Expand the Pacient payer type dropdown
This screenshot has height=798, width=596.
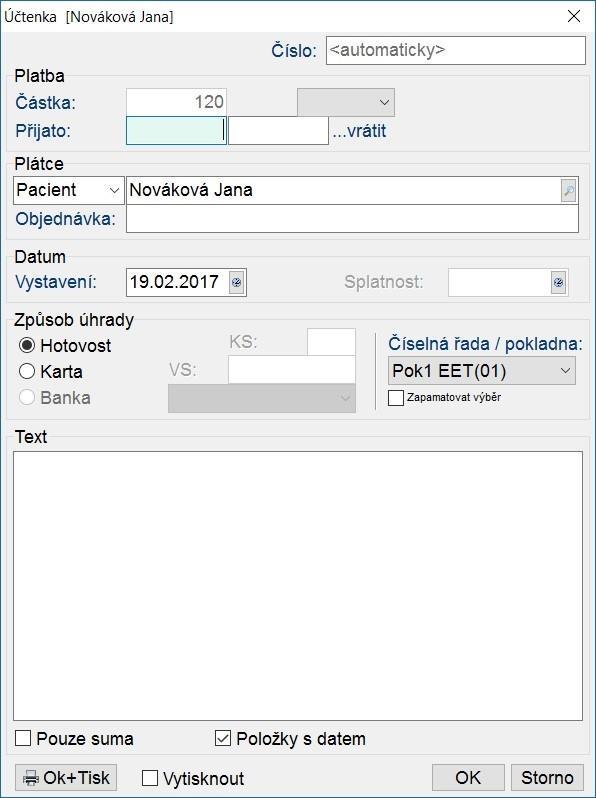tap(69, 190)
